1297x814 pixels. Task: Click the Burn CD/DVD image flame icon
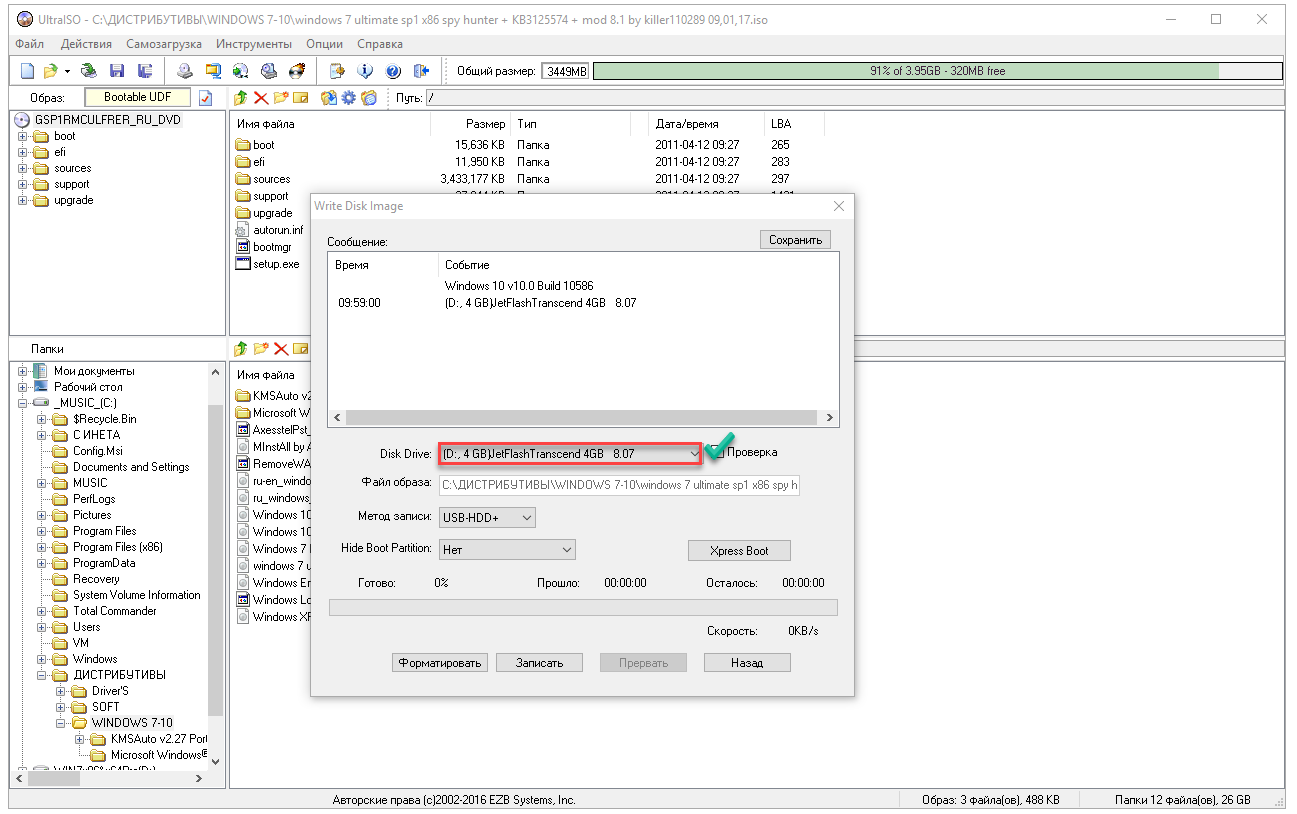click(296, 71)
